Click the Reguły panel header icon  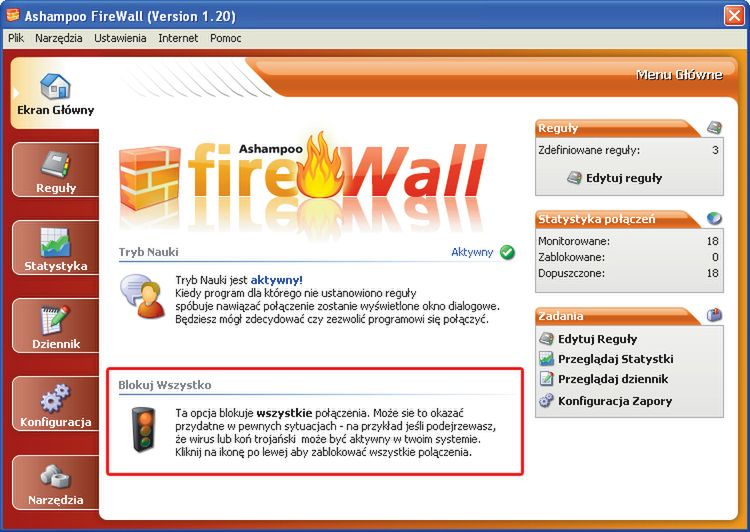pyautogui.click(x=715, y=128)
